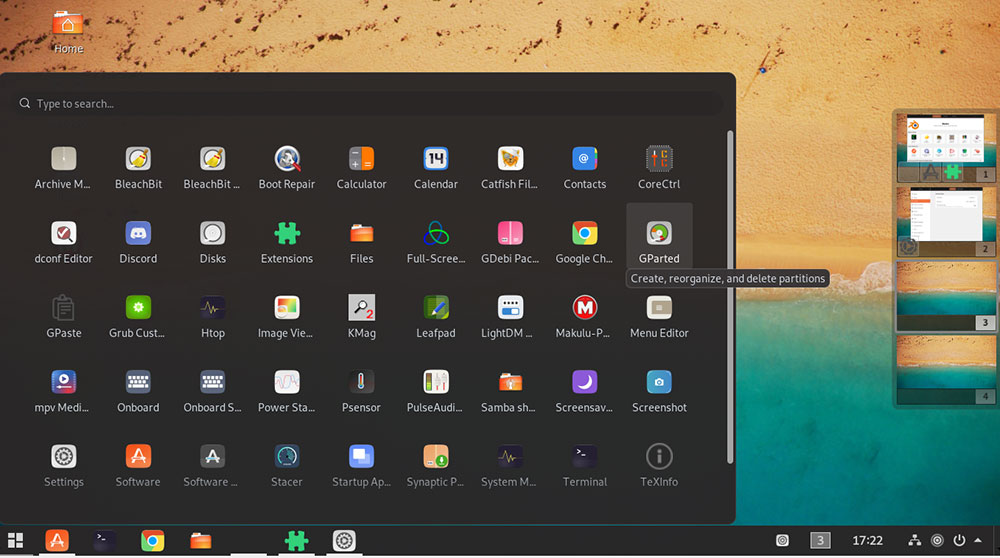Open Extensions puzzle icon in taskbar
The width and height of the screenshot is (1000, 558).
296,541
